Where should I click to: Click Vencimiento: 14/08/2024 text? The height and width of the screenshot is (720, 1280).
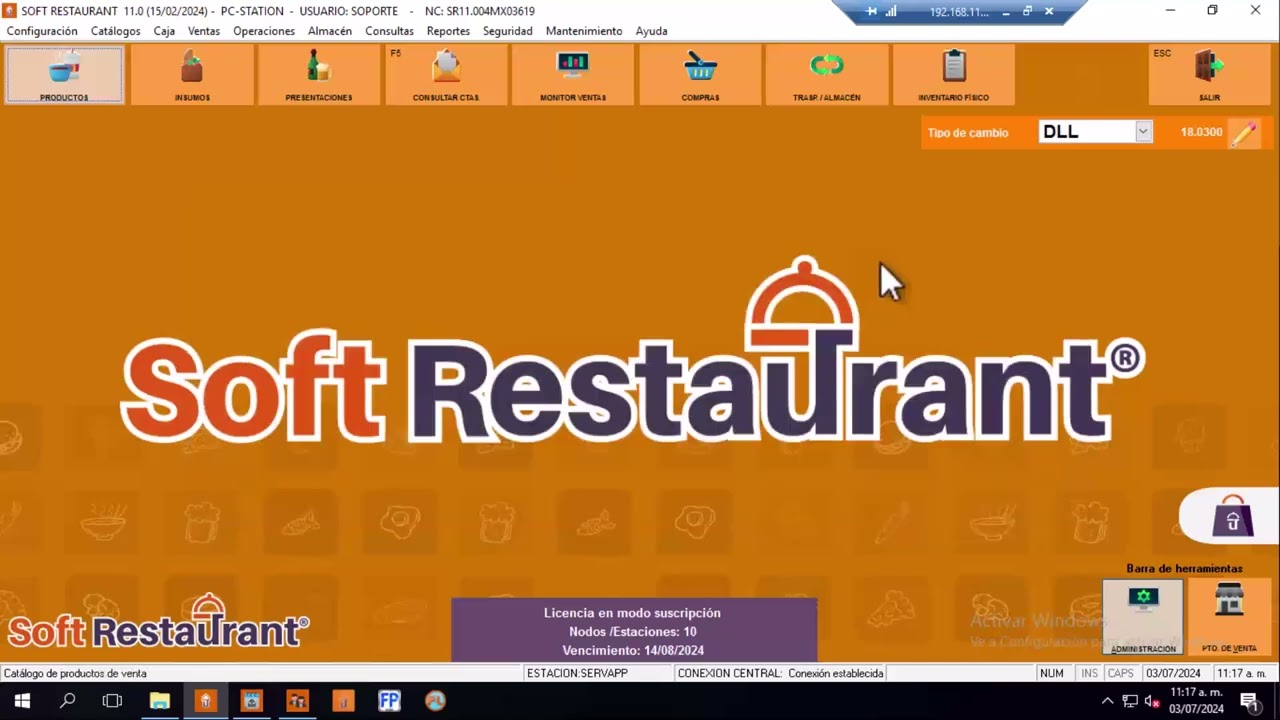[x=633, y=650]
